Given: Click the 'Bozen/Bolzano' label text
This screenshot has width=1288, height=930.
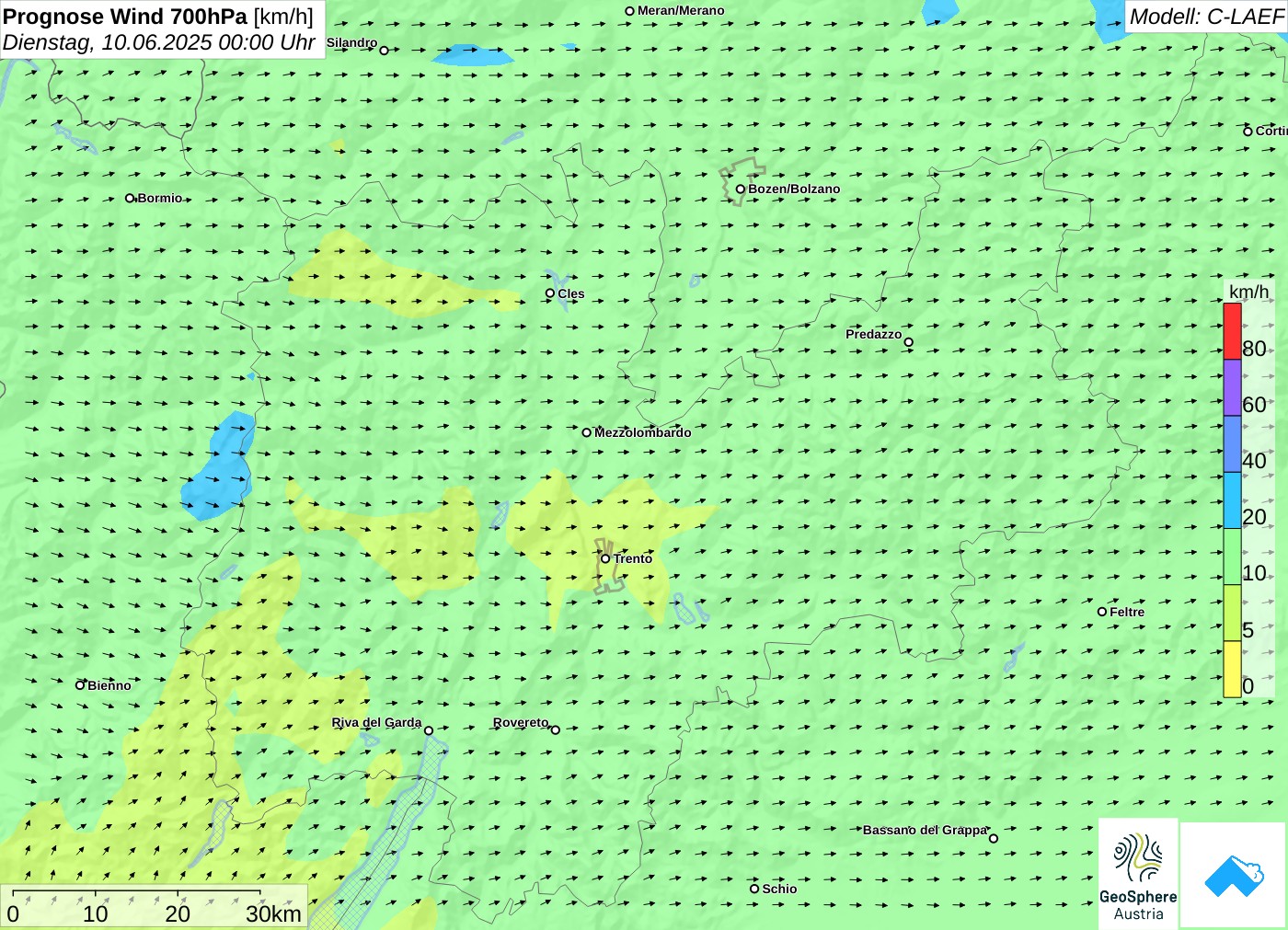Looking at the screenshot, I should pos(794,189).
